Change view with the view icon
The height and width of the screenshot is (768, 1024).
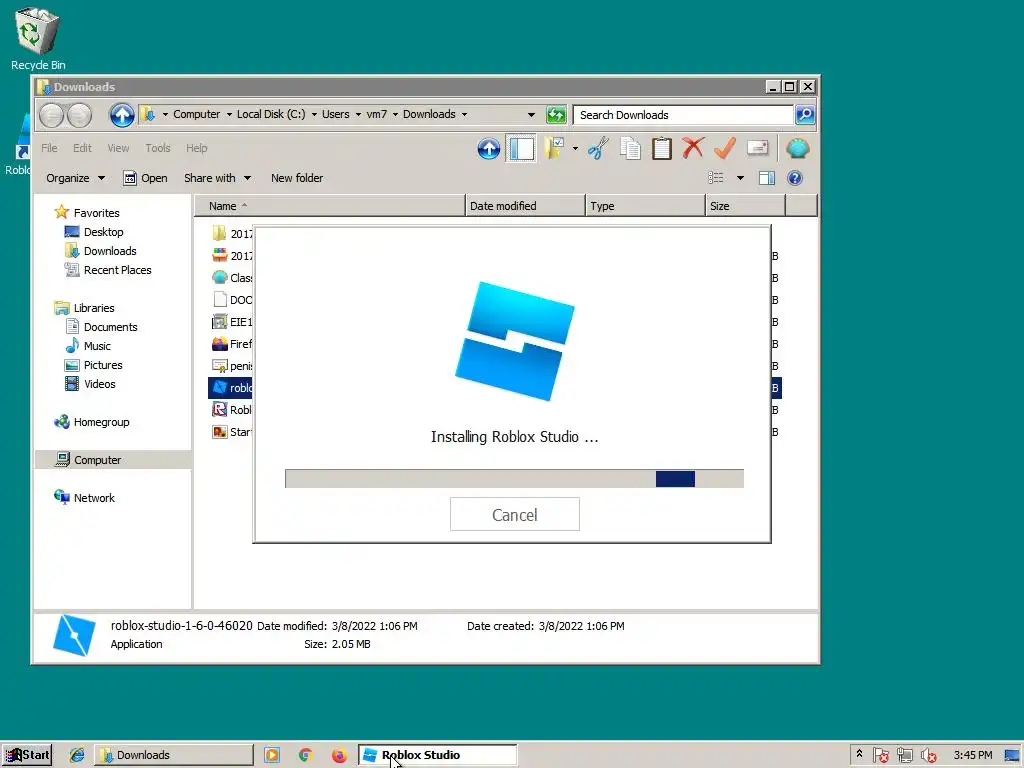[716, 178]
